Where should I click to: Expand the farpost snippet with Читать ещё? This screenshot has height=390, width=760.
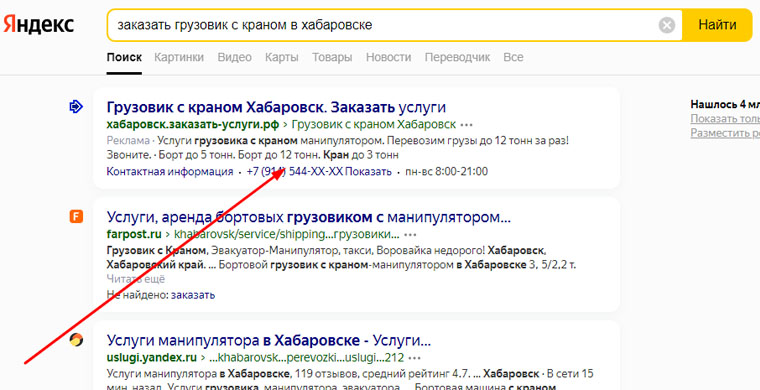pos(136,279)
